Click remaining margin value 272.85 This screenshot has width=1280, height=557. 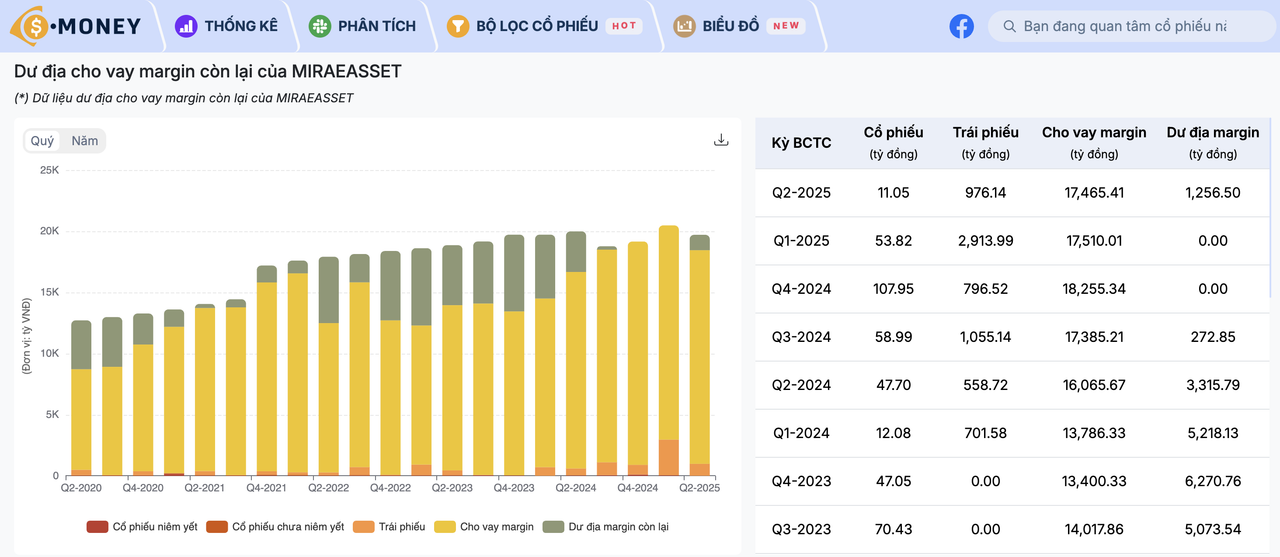tap(1213, 337)
